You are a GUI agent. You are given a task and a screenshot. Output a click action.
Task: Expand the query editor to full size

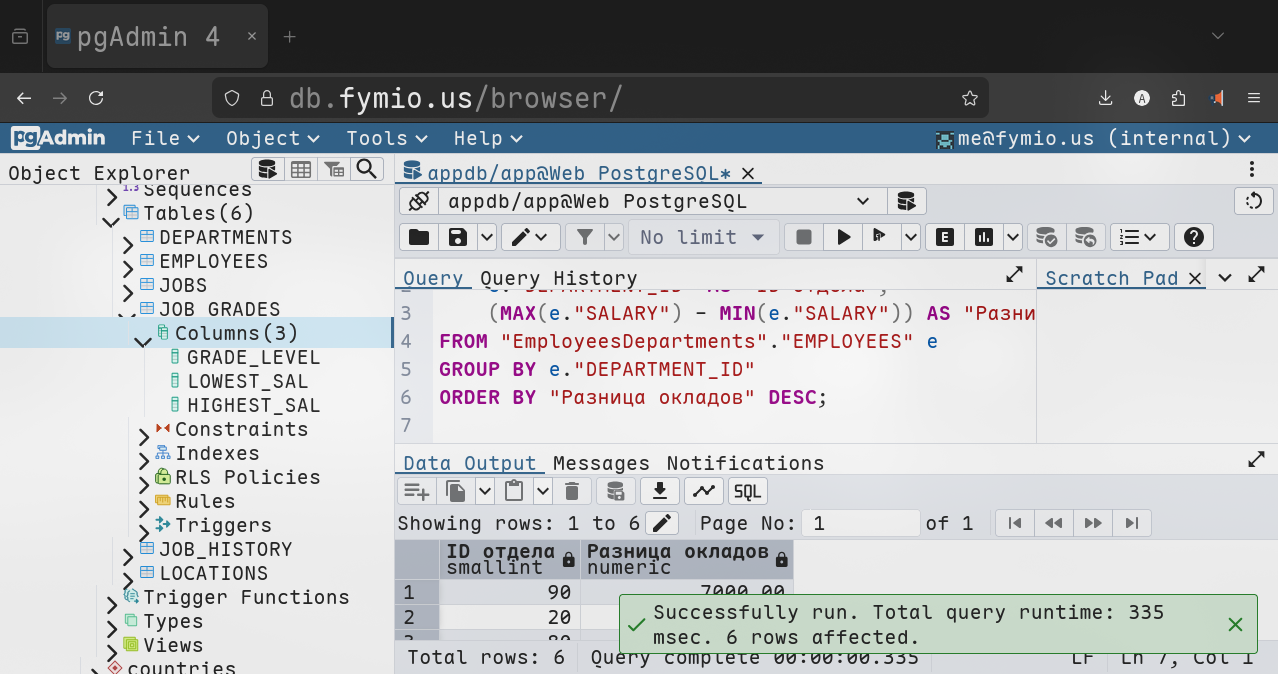click(1013, 275)
